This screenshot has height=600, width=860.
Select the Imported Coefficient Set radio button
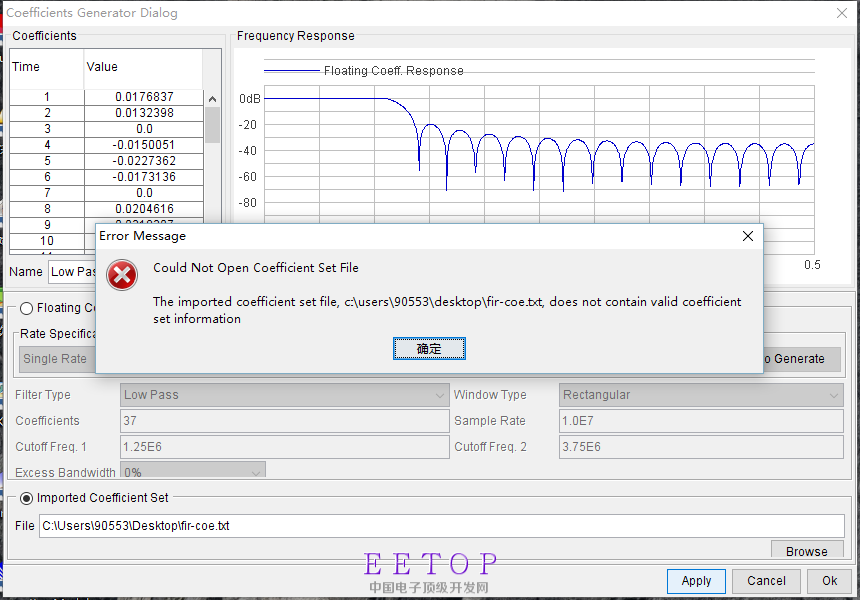pos(26,498)
